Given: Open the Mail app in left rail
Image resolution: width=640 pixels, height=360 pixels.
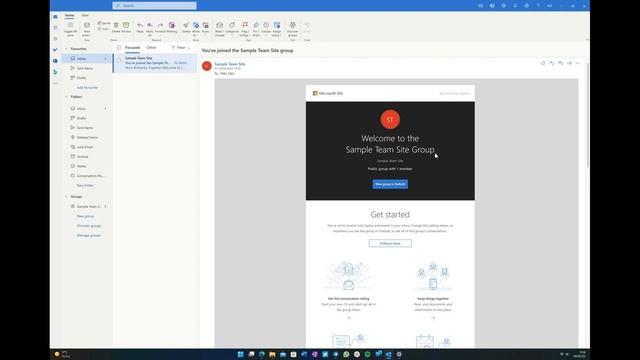Looking at the screenshot, I should (55, 17).
